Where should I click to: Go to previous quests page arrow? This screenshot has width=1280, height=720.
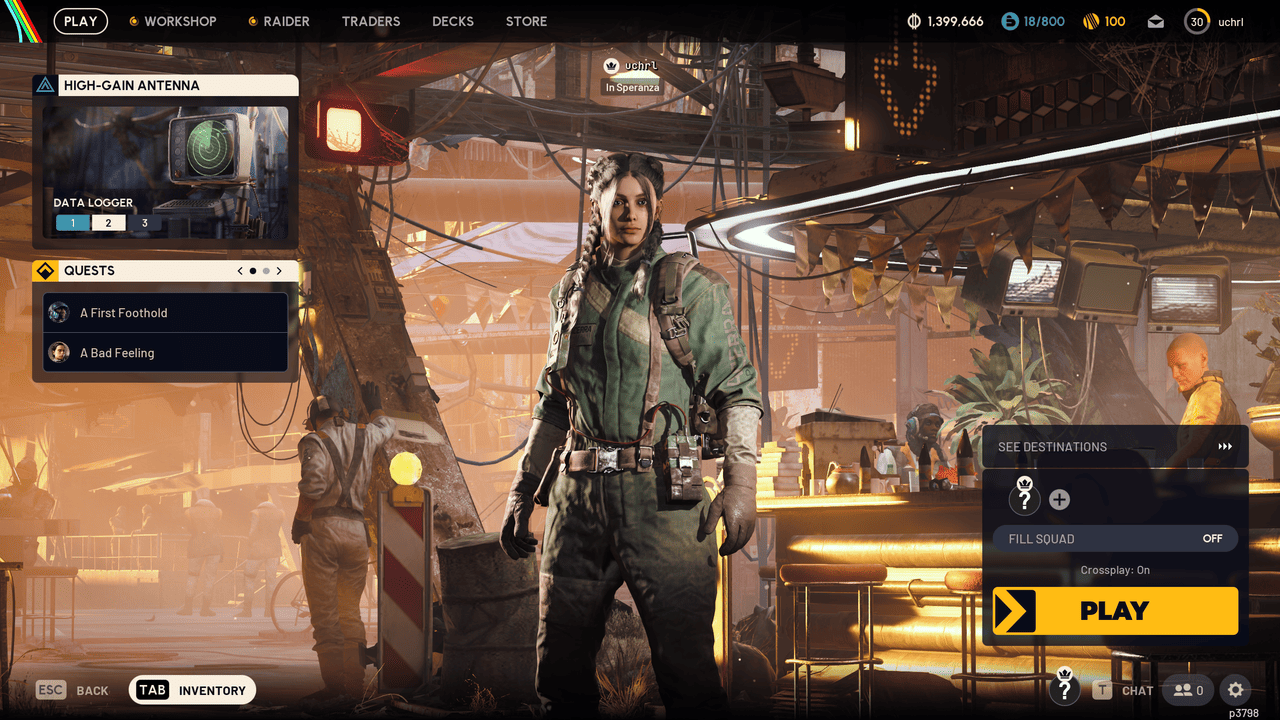(240, 271)
